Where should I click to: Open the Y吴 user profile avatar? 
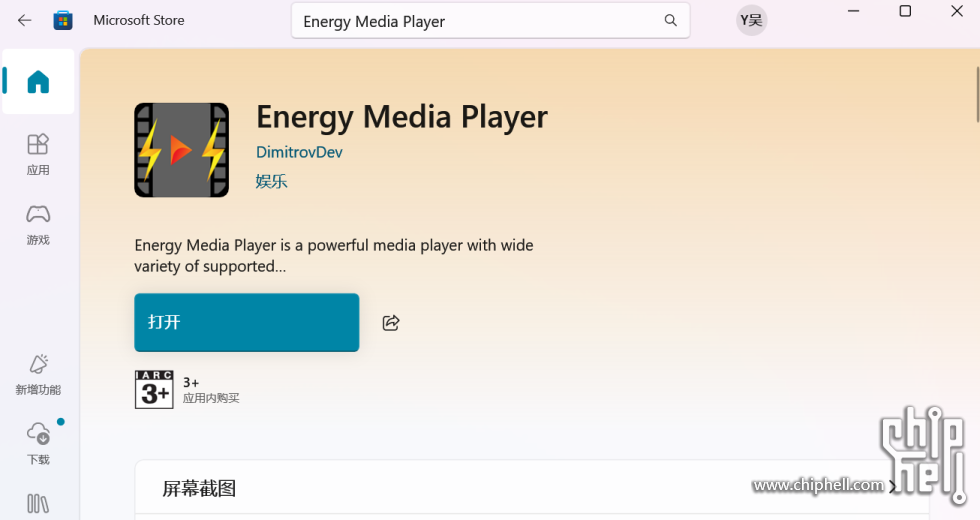click(x=751, y=21)
